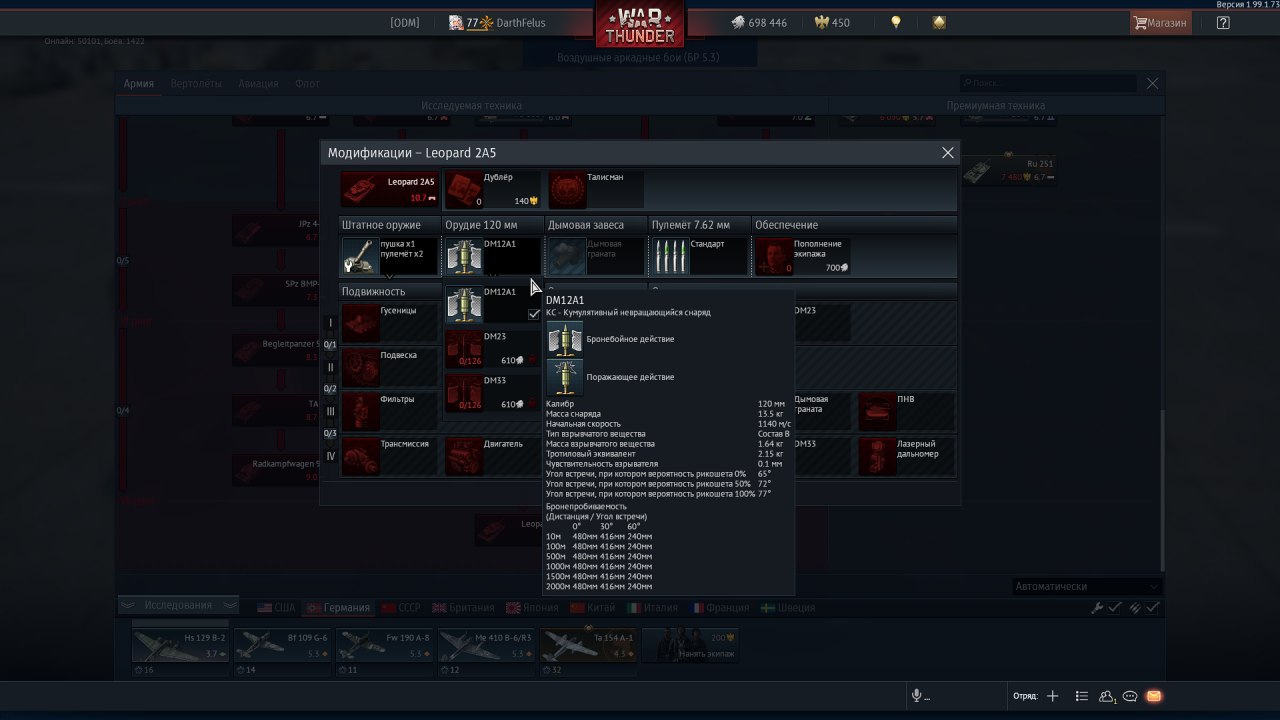Screen dimensions: 1280x720
Task: Open the Магазин shop button
Action: tap(1160, 22)
